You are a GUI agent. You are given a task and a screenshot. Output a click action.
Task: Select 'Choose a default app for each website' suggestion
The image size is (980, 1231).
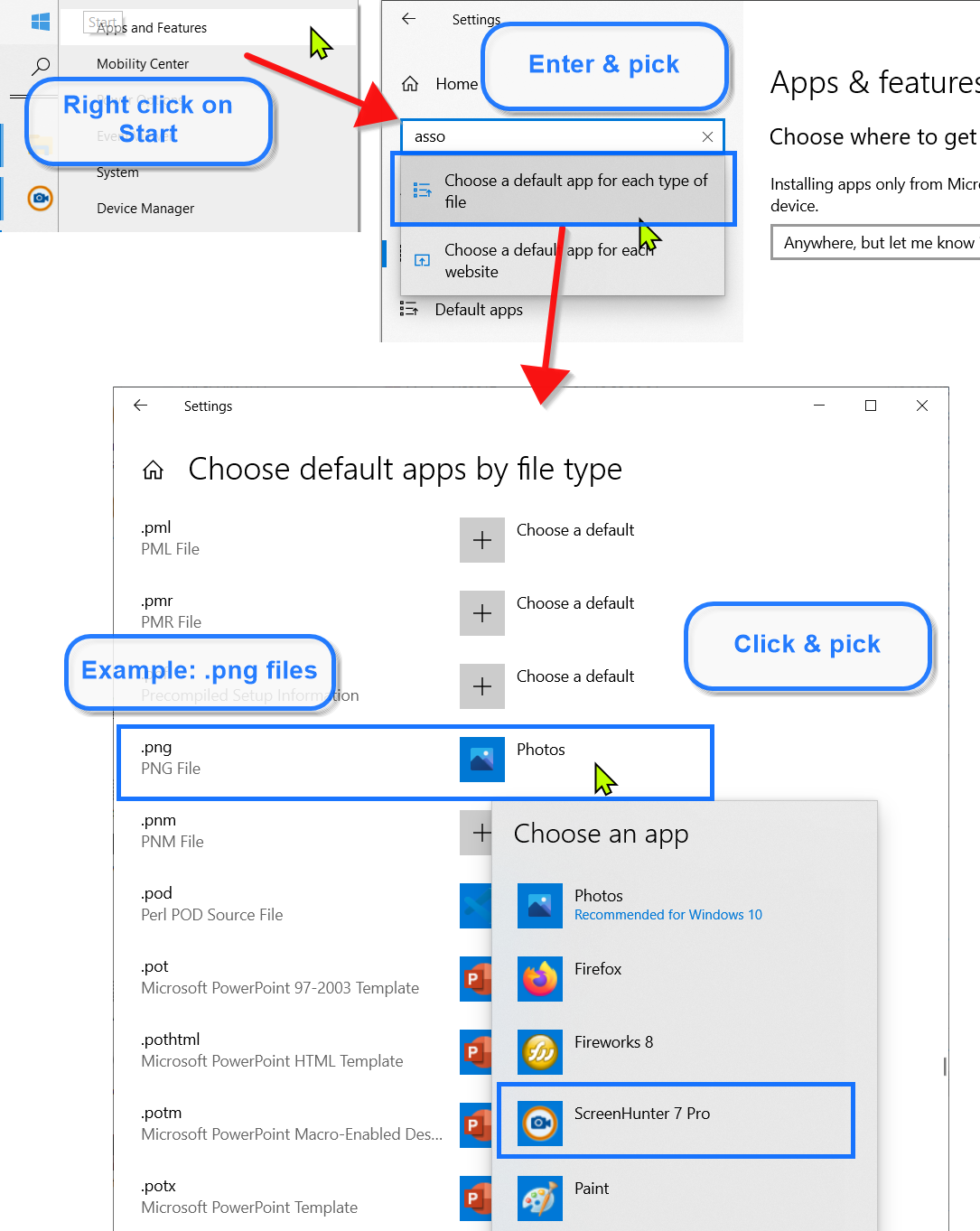[548, 261]
